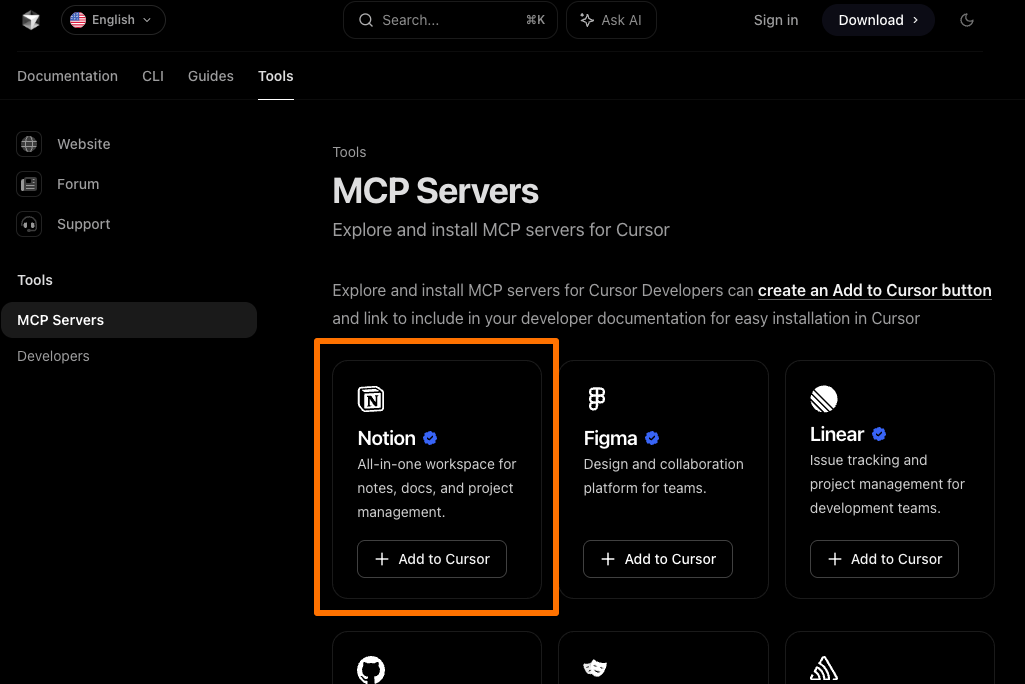Click the GitHub octocat icon
Screen dimensions: 1025x684
pyautogui.click(x=371, y=670)
